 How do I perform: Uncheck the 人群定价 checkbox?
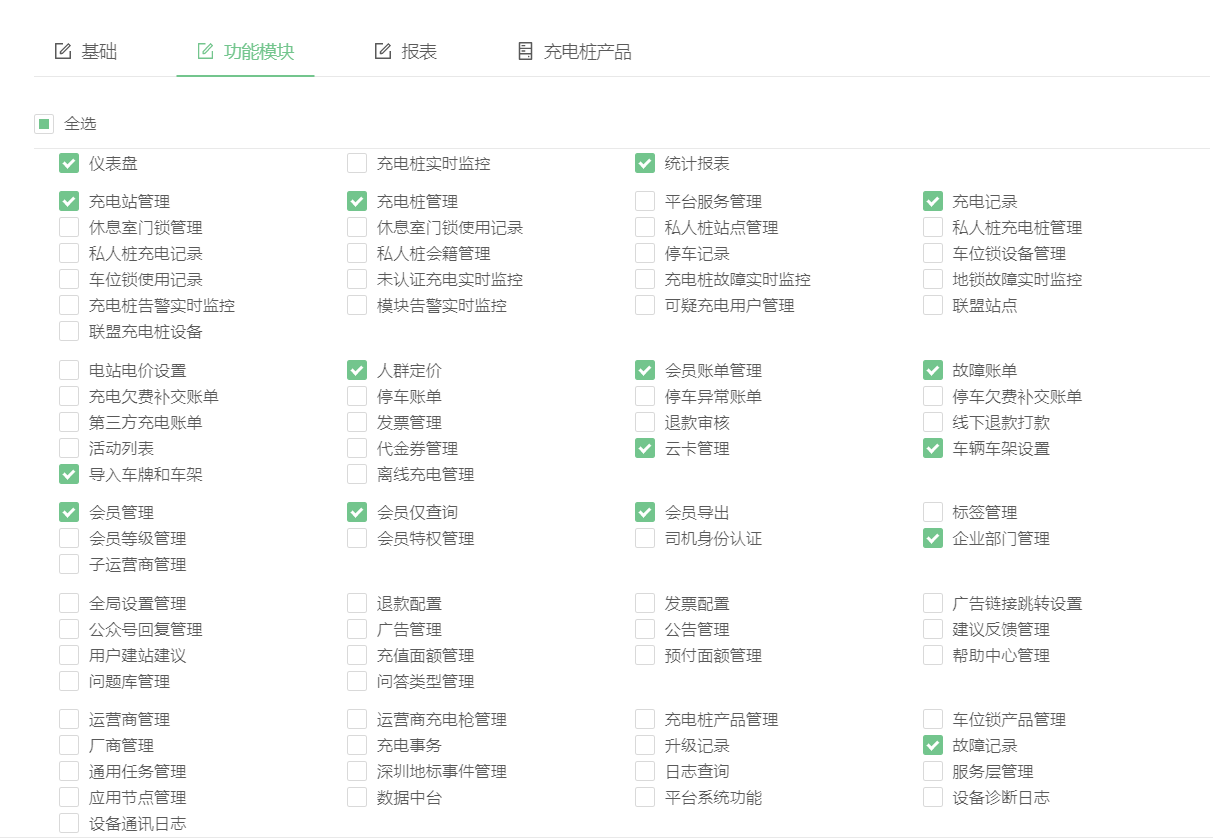pos(356,370)
